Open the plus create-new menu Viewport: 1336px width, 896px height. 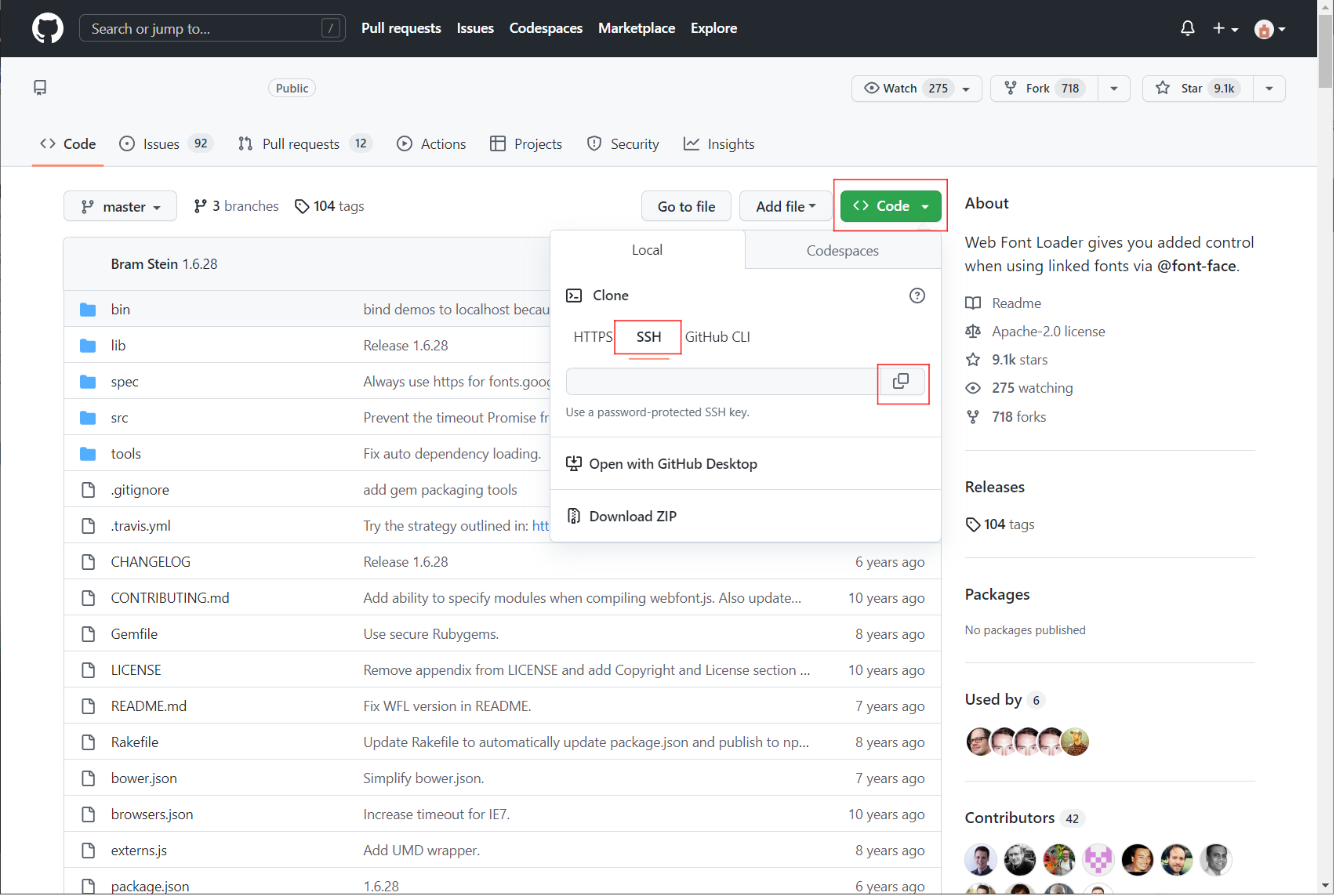point(1225,28)
